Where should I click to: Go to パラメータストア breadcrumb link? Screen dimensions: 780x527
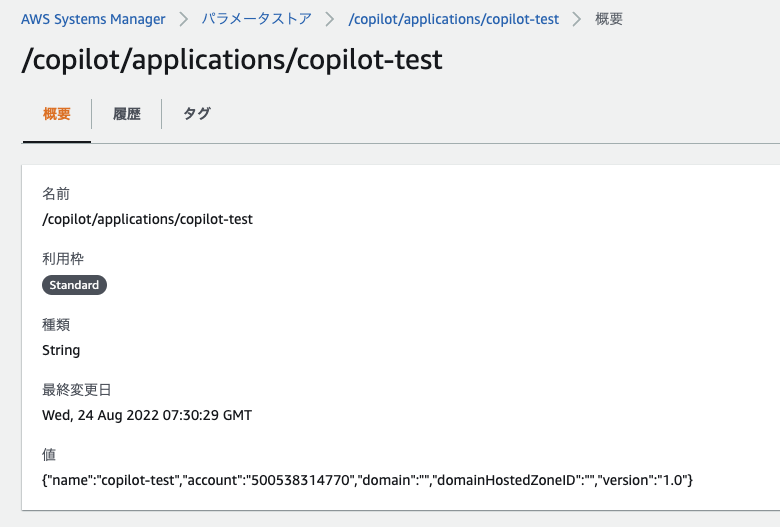tap(257, 19)
